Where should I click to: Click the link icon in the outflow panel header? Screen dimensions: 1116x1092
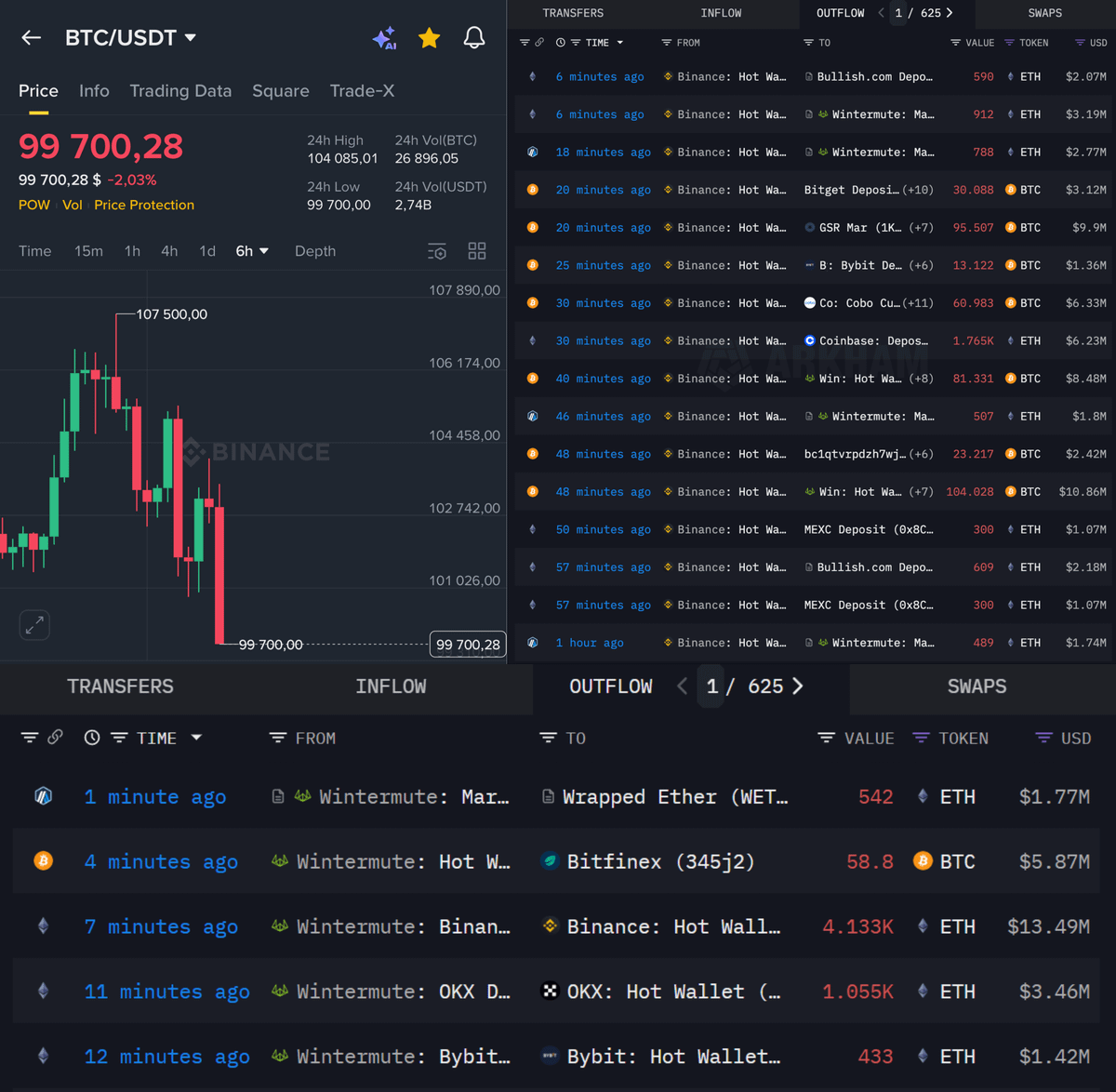pyautogui.click(x=56, y=737)
